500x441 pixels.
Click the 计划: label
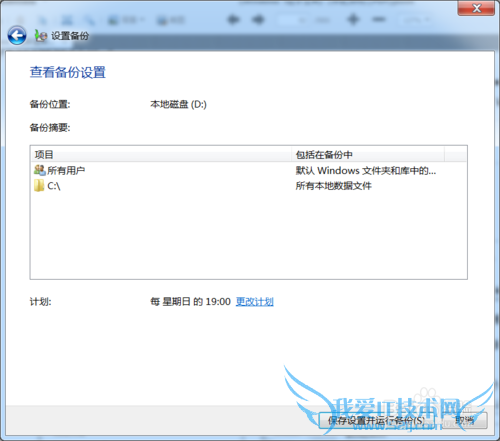[40, 302]
